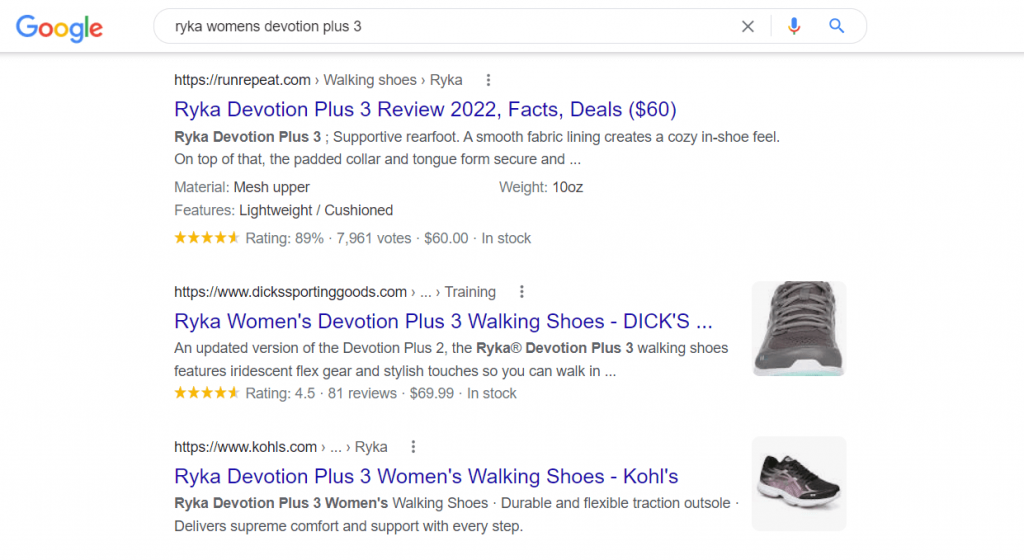Click the text 'Rating: 89%'
Screen dimensions: 1024x560
tap(284, 238)
